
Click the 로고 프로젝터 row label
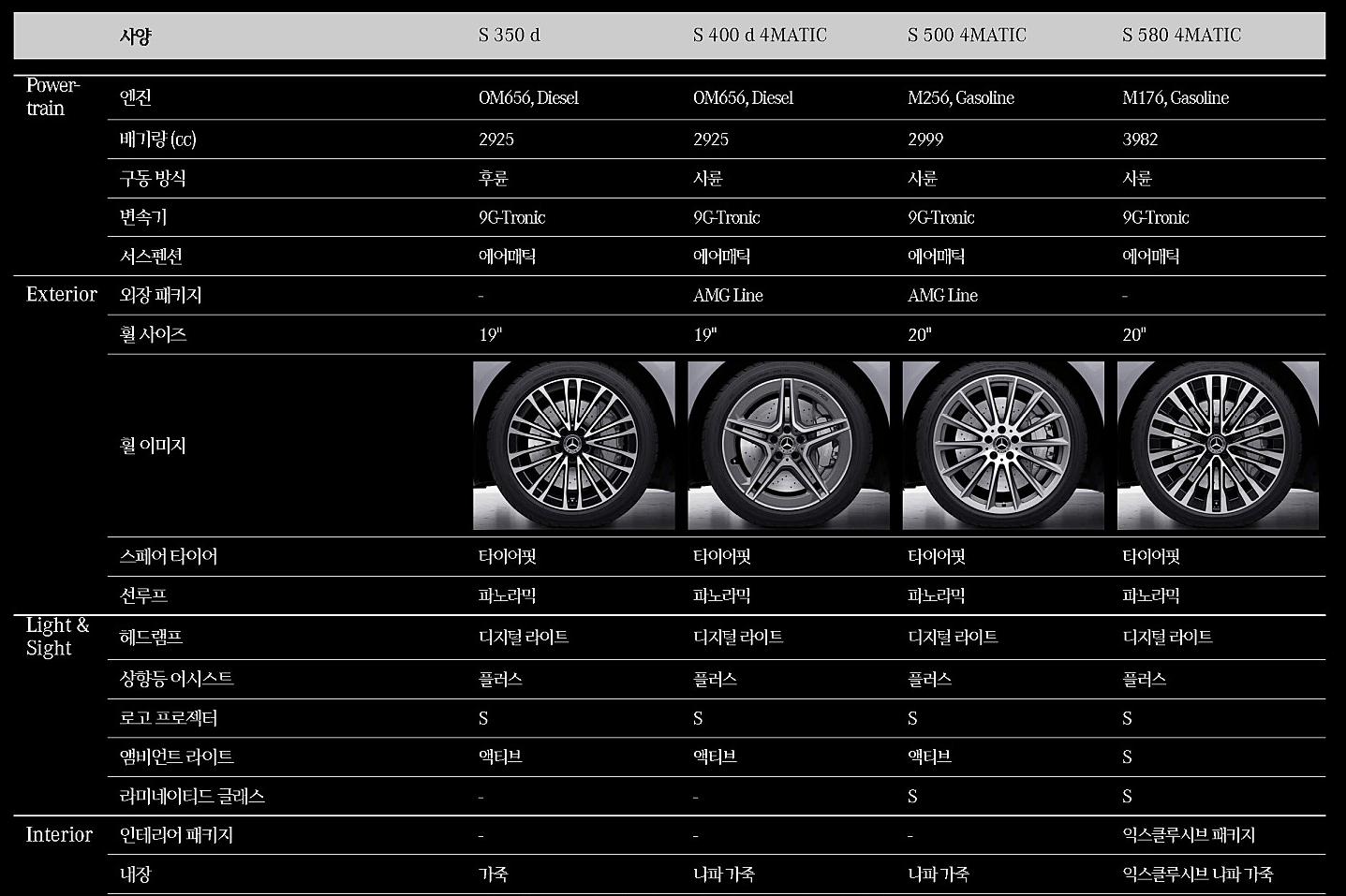(168, 718)
